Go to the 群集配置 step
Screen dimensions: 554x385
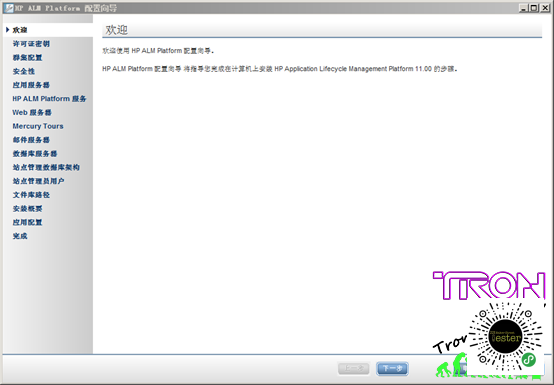coord(28,58)
